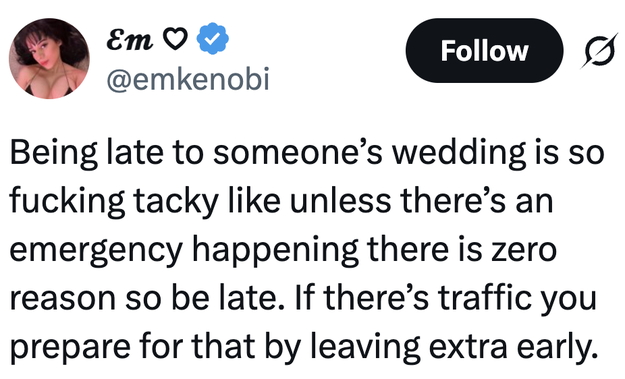The image size is (625, 379).
Task: Click the display name Em
Action: (x=130, y=39)
